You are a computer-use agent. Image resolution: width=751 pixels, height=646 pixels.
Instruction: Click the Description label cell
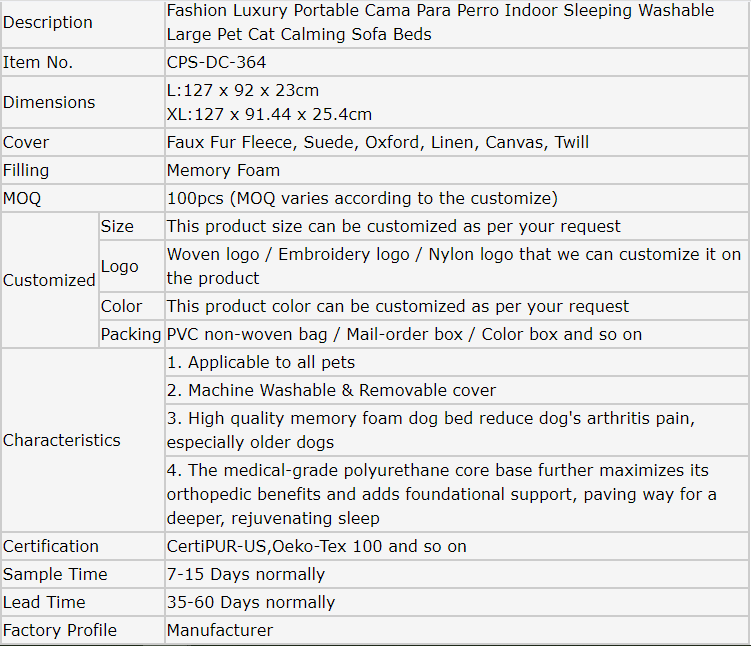coord(48,23)
